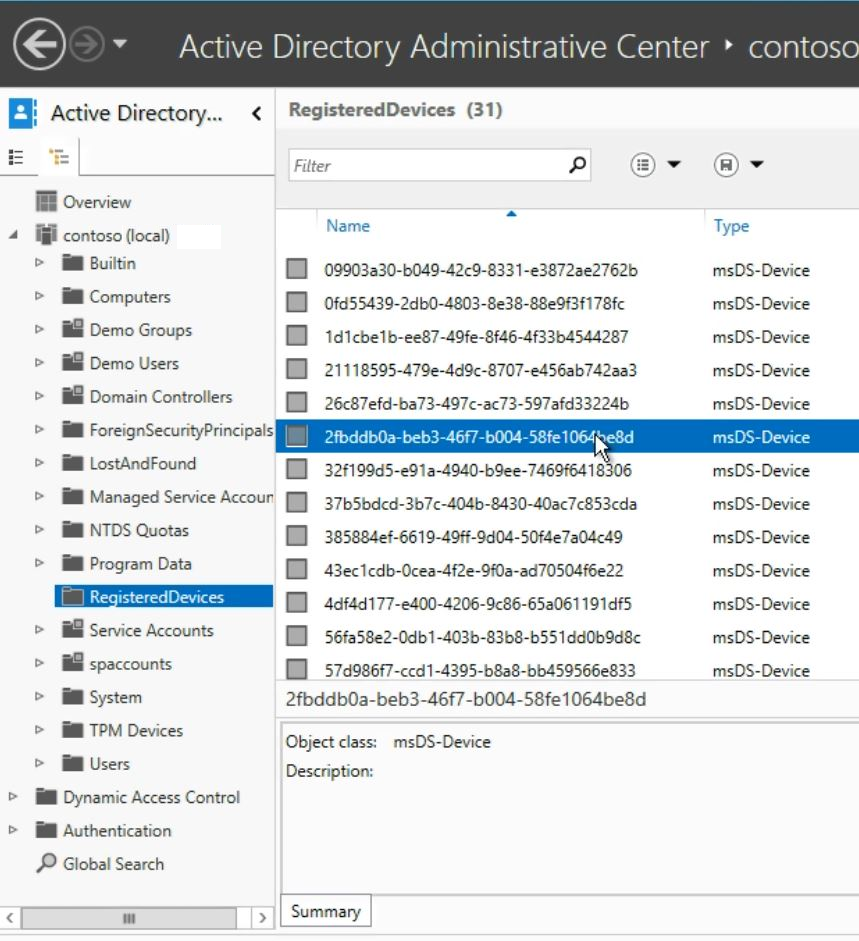Toggle checkbox for selected device 2fbddb0a-beb3-46f7-b004-58fe1064be8d
Image resolution: width=859 pixels, height=941 pixels.
[x=297, y=436]
